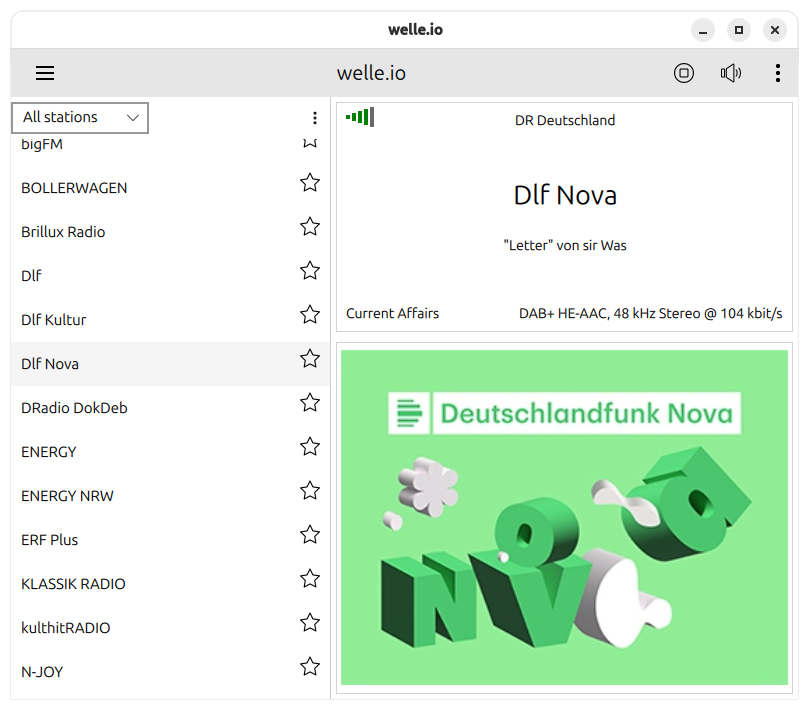Toggle favorite star for Brillux Radio

[310, 227]
